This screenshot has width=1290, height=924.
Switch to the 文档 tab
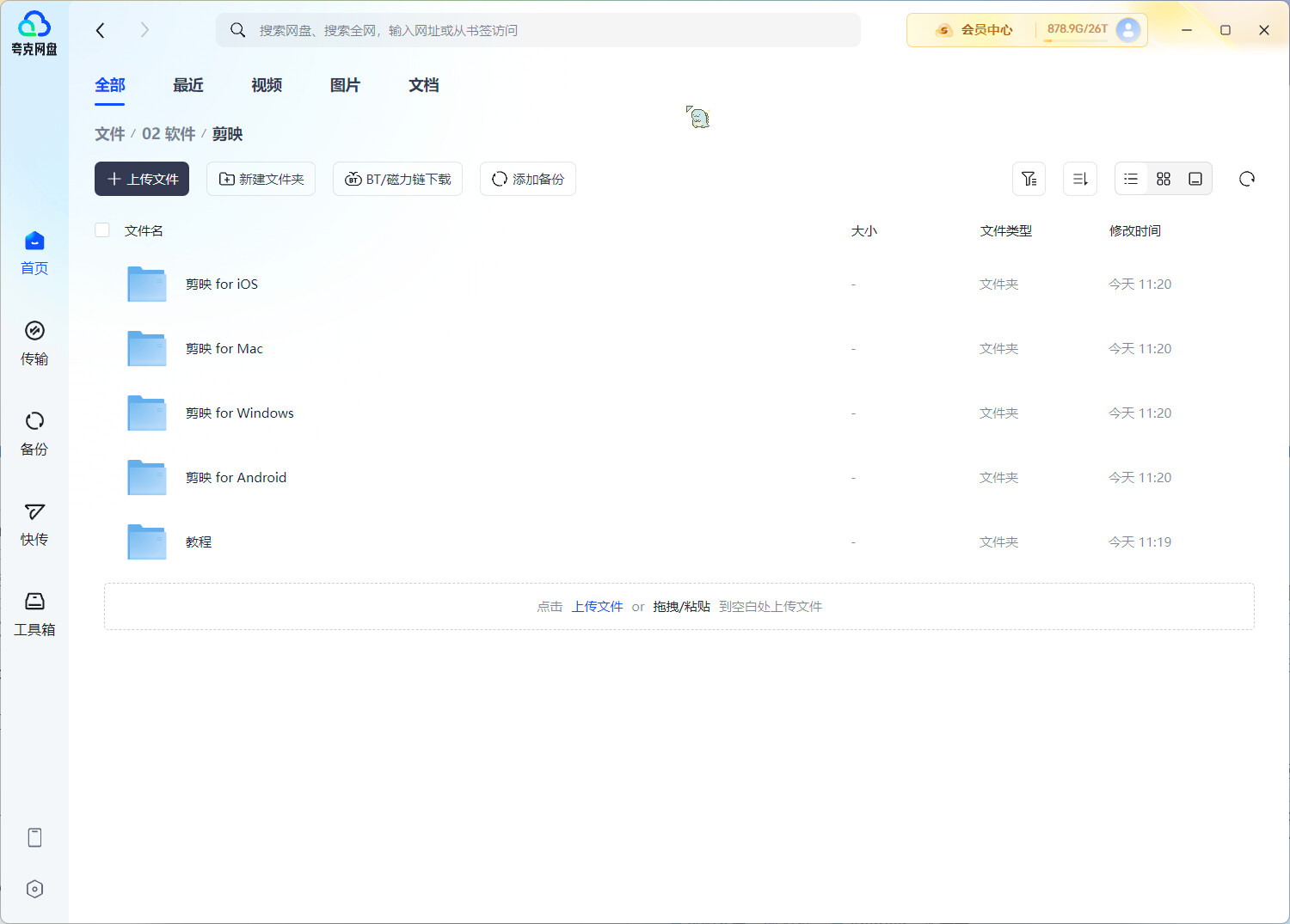tap(423, 85)
